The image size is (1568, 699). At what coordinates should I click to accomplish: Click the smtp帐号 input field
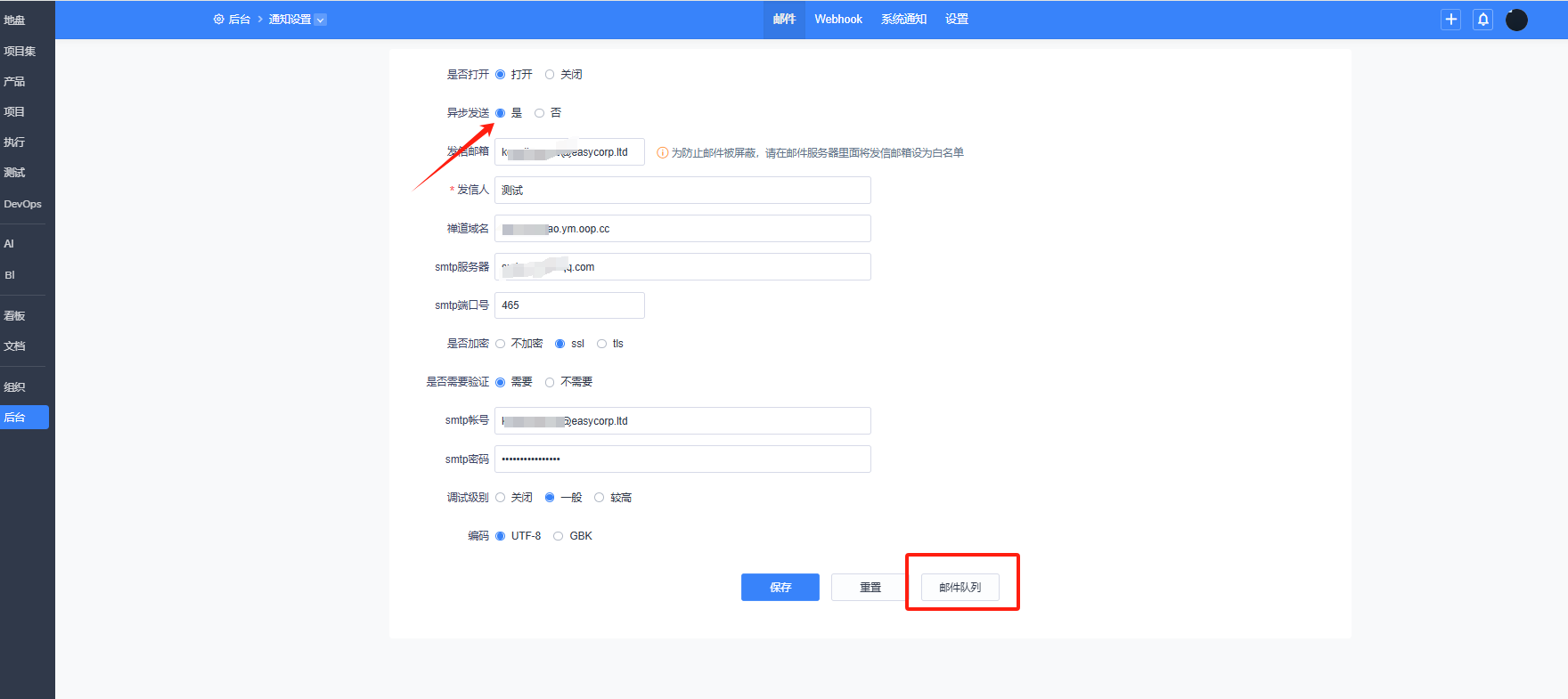pyautogui.click(x=682, y=420)
